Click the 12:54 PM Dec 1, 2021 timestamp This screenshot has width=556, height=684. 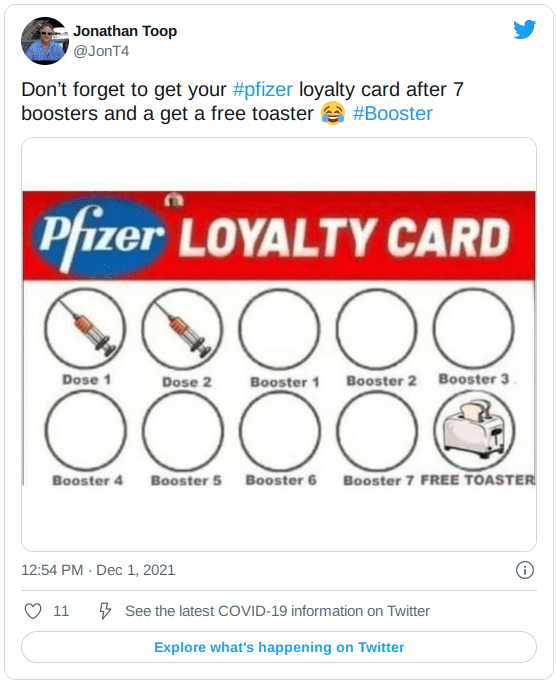click(x=98, y=570)
